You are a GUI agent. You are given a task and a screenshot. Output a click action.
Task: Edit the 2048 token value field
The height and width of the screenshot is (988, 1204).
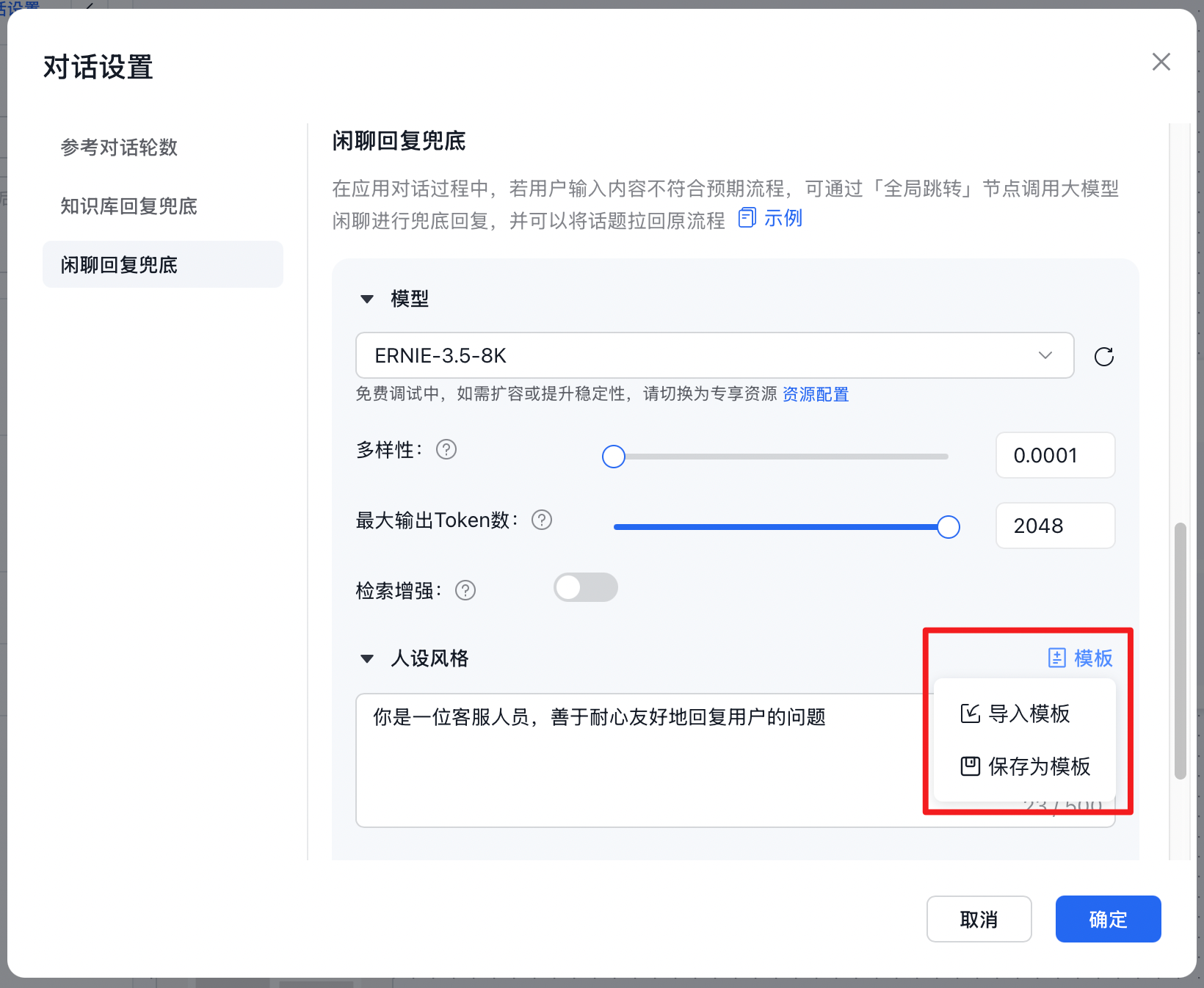click(1055, 526)
